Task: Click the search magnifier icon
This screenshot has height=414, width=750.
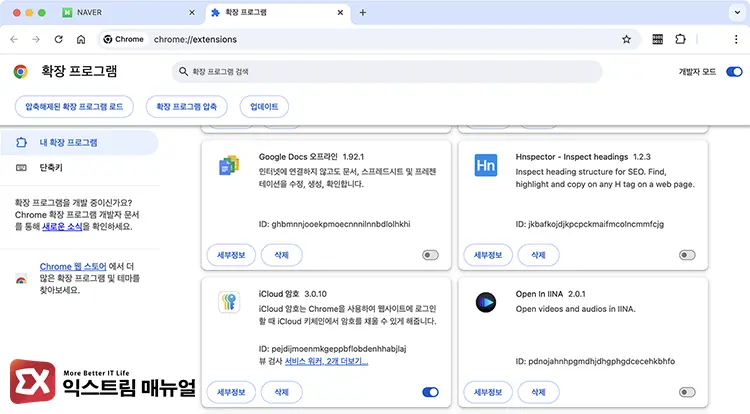Action: click(x=183, y=71)
